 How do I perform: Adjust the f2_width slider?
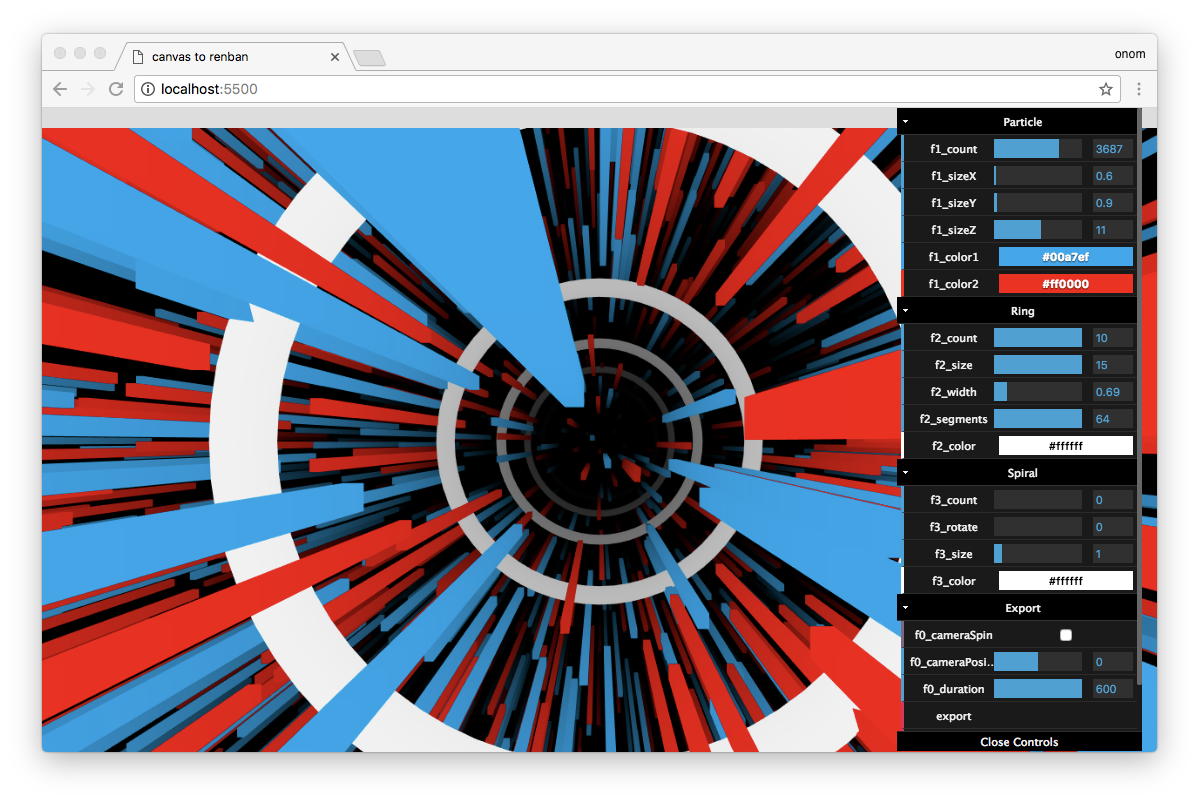point(1038,392)
